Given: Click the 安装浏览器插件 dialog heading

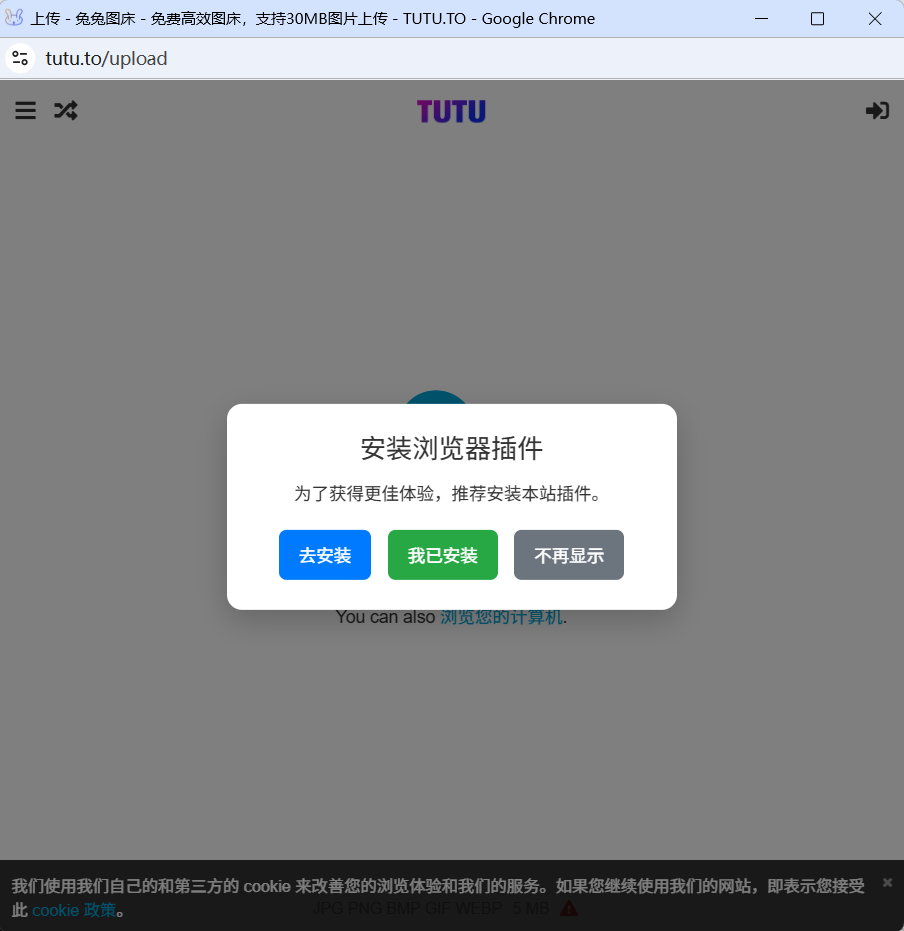Looking at the screenshot, I should (x=452, y=449).
